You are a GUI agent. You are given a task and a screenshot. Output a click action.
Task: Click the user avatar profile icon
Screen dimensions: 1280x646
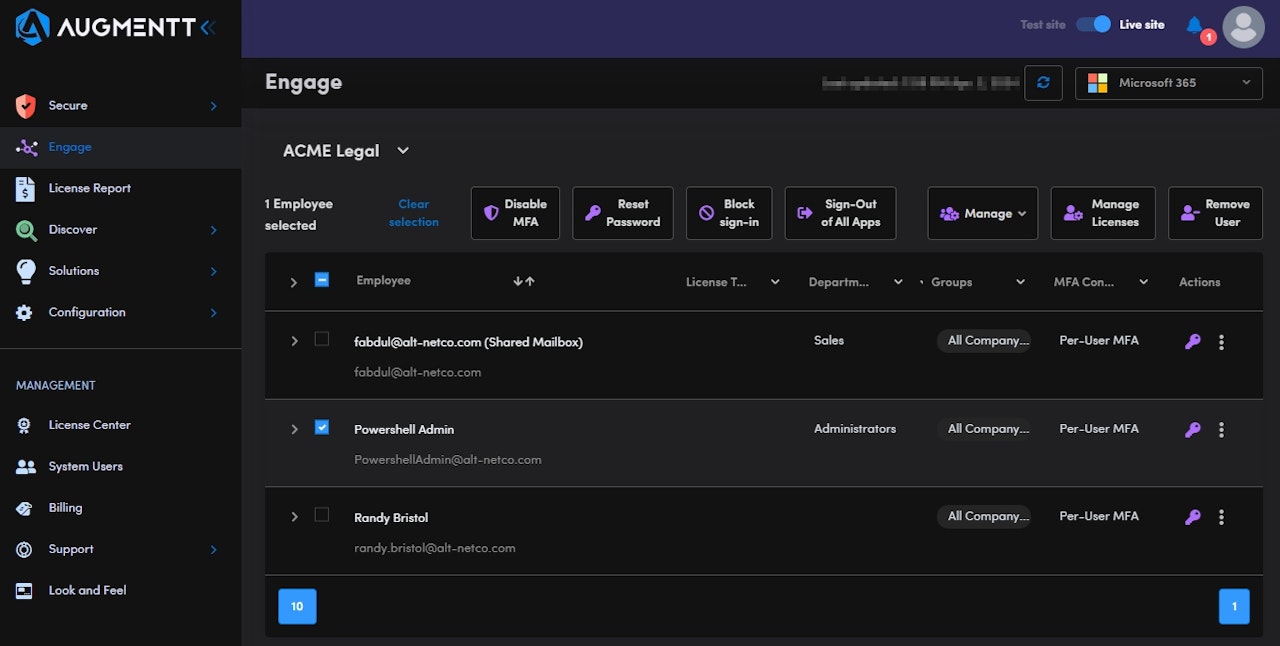(x=1243, y=27)
